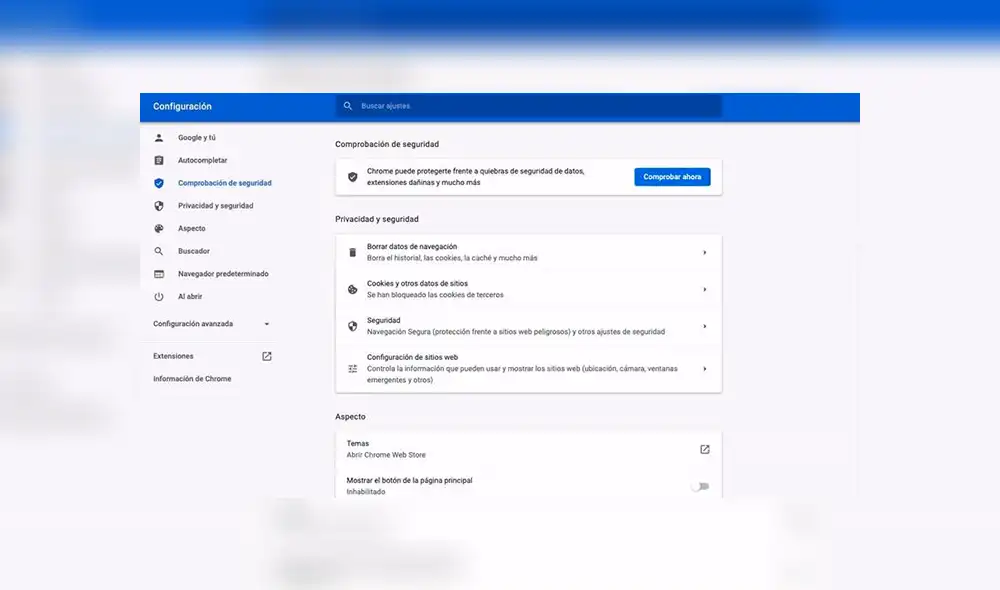1000x590 pixels.
Task: Click the Autocompletar keys icon
Action: [x=158, y=160]
